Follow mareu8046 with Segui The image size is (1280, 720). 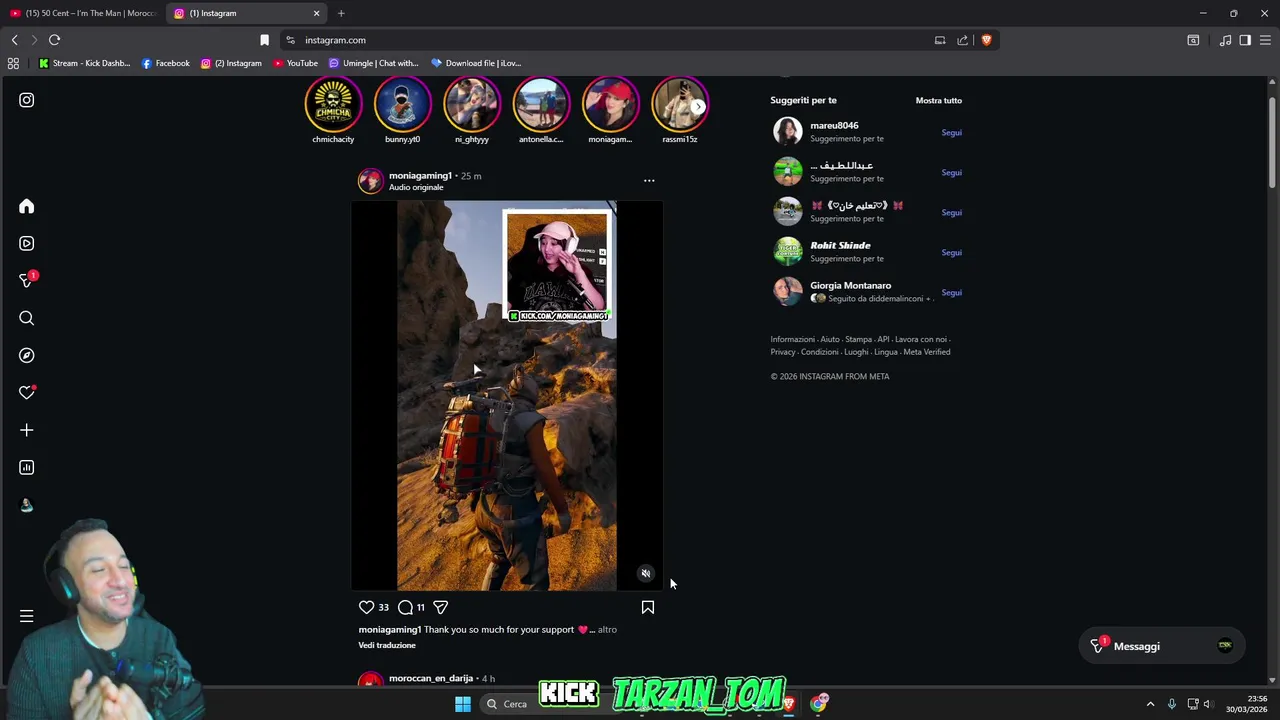(951, 132)
